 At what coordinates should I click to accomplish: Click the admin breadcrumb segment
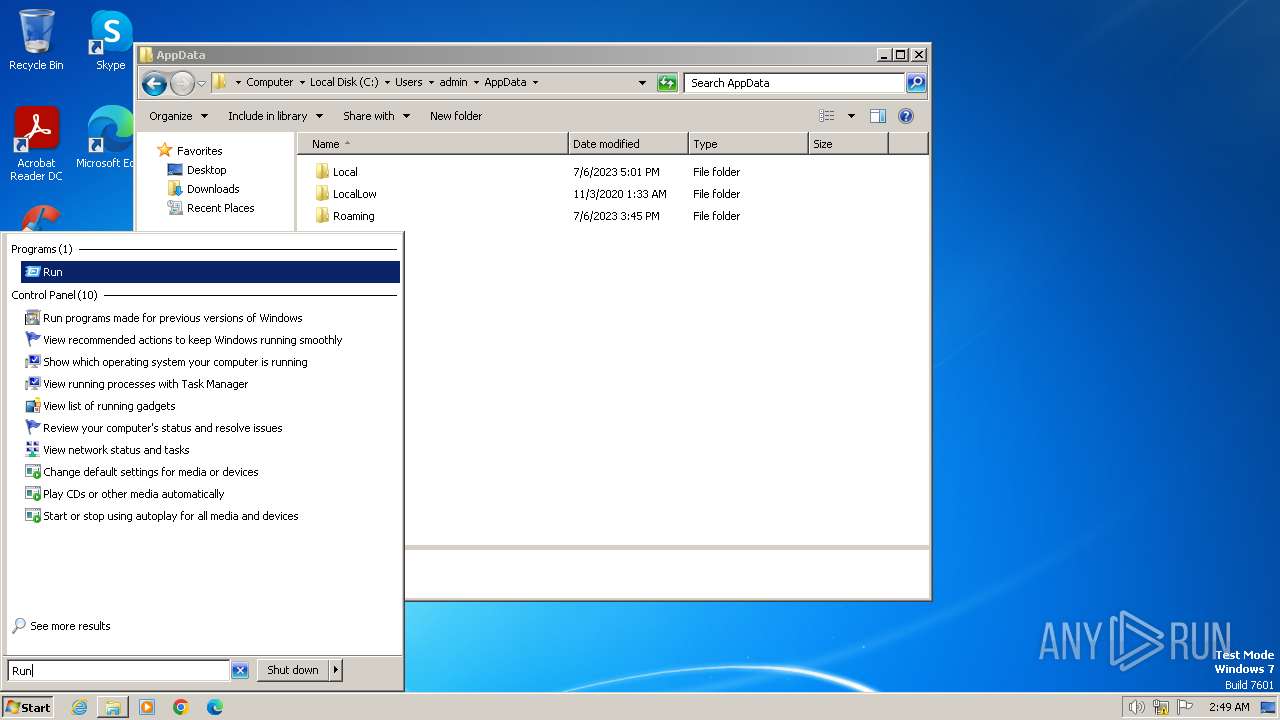pos(453,82)
